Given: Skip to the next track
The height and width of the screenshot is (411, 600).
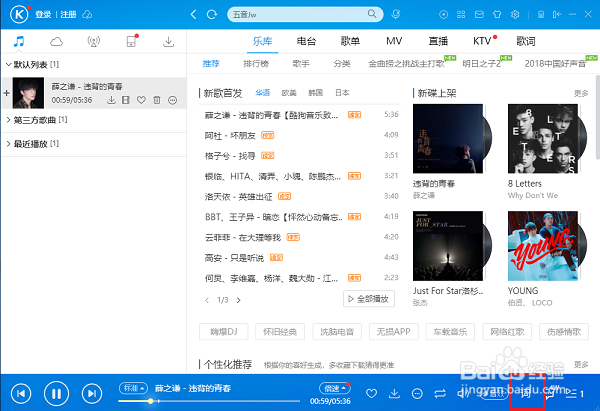Looking at the screenshot, I should click(x=92, y=393).
